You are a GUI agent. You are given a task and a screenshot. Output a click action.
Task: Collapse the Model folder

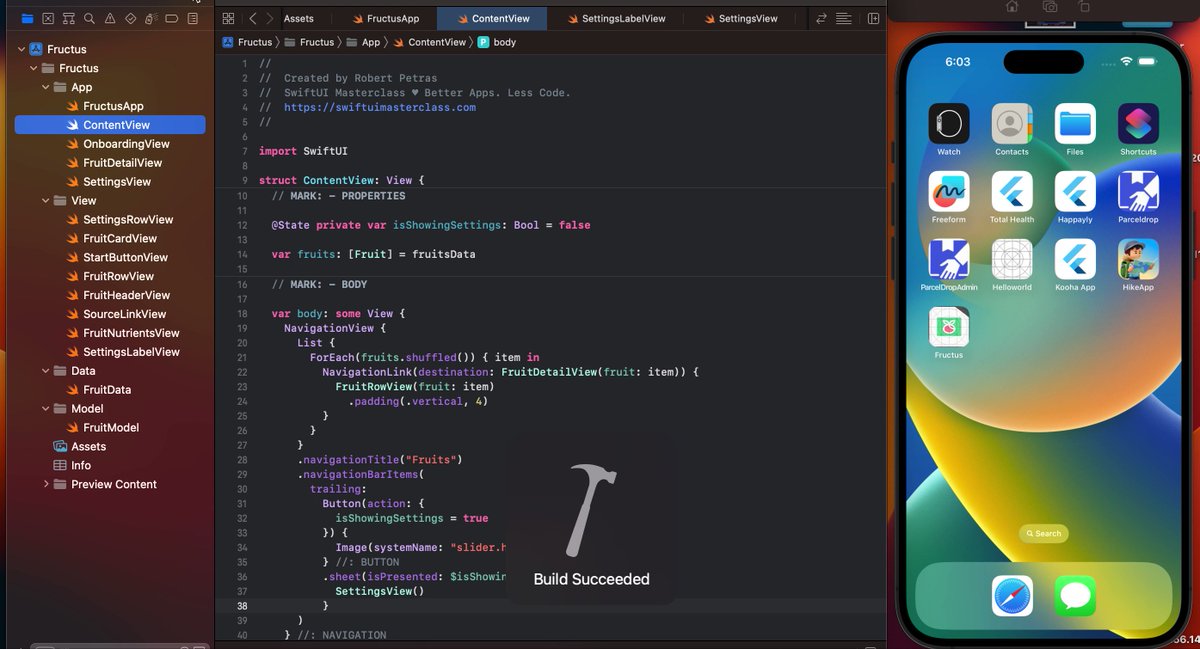[46, 409]
